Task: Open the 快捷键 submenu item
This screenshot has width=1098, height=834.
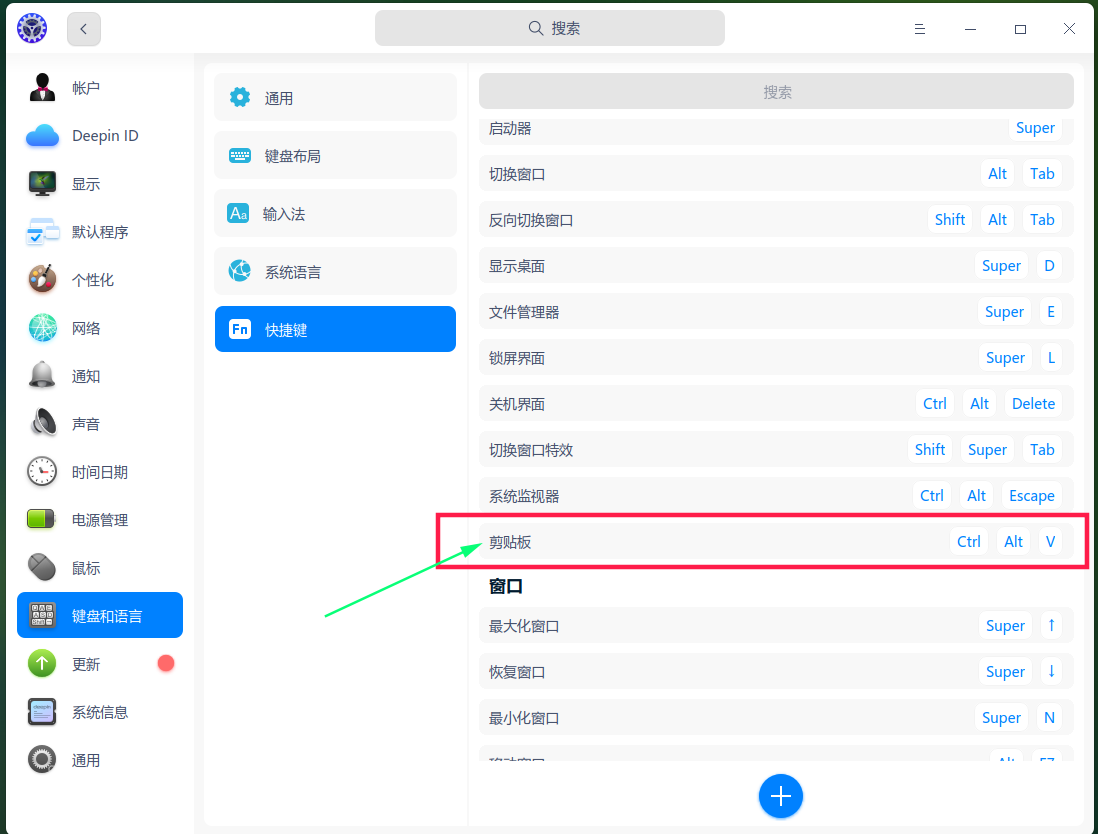Action: 335,329
